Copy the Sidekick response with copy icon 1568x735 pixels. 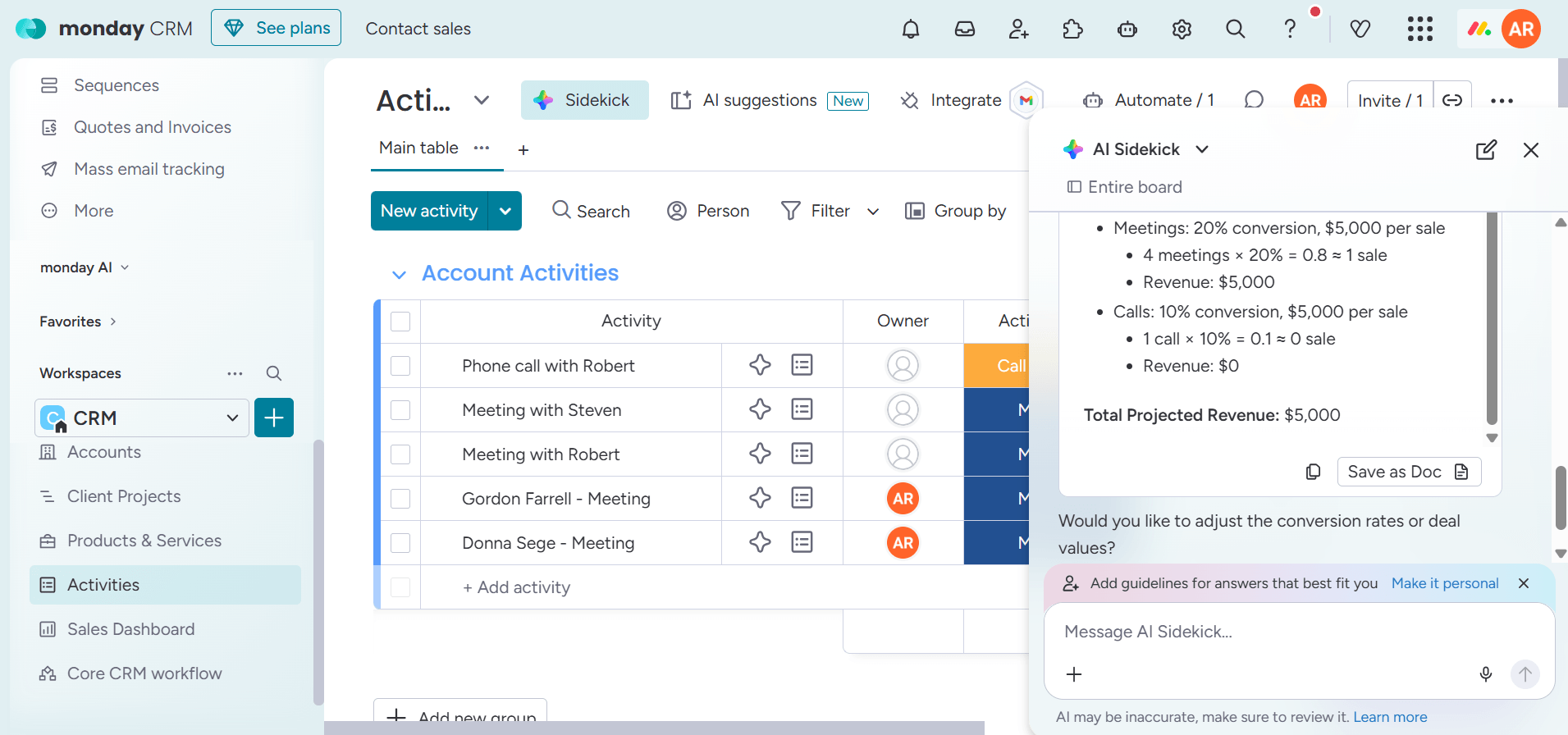tap(1314, 472)
